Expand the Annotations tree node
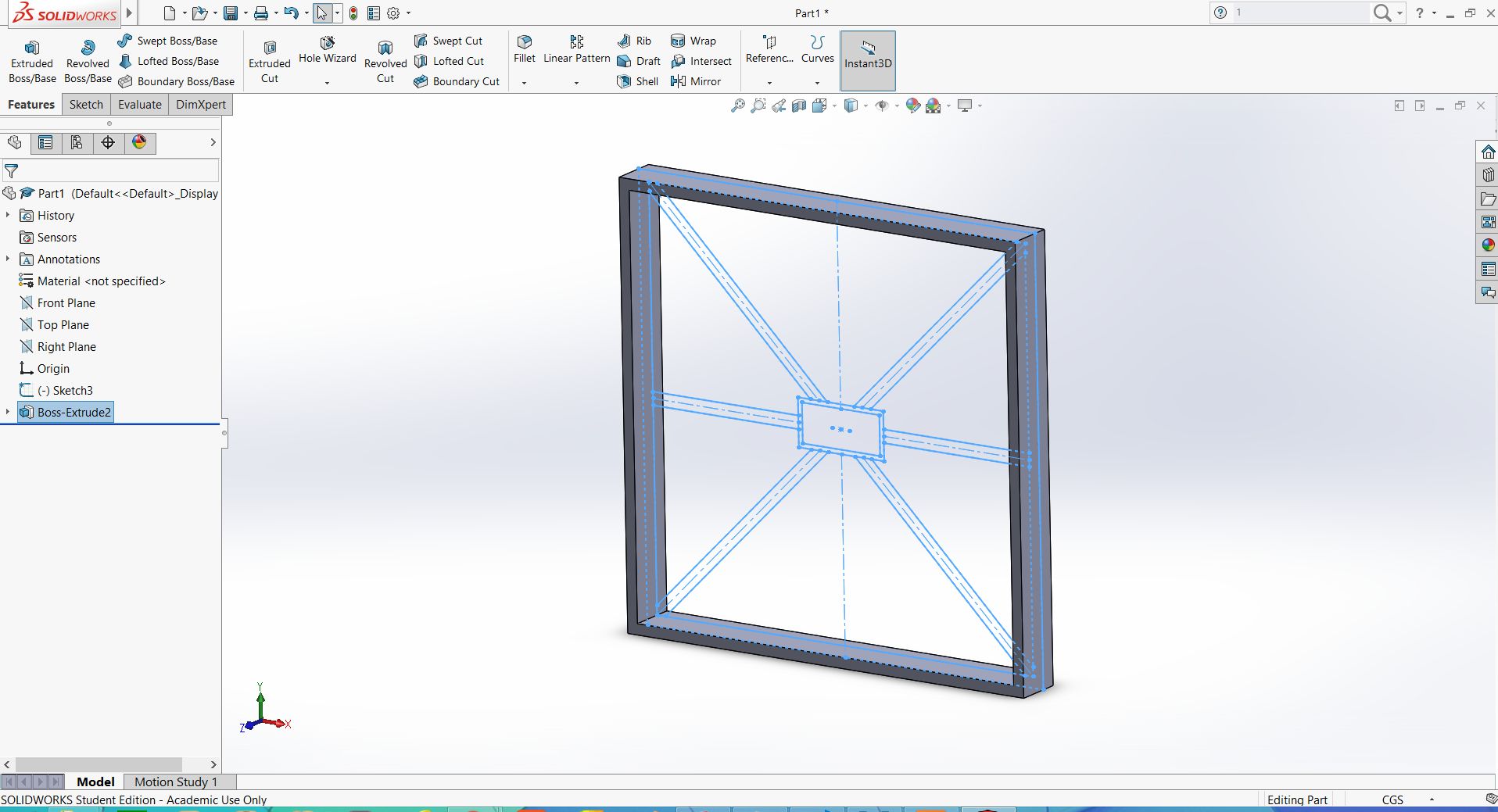1498x812 pixels. pyautogui.click(x=8, y=259)
